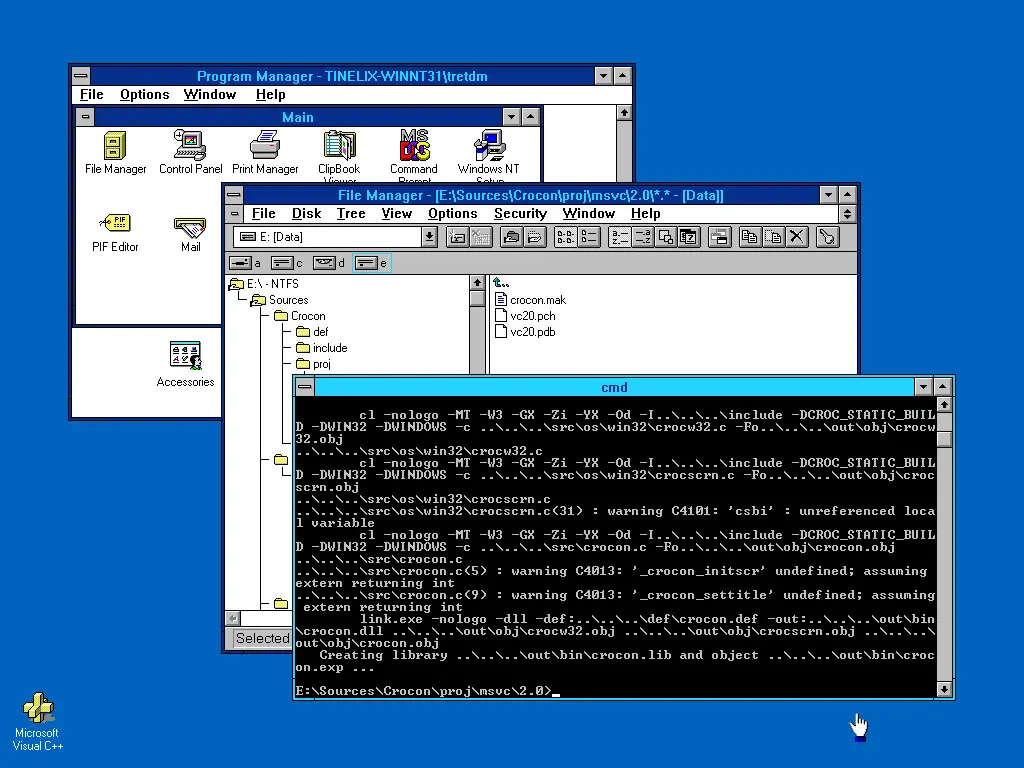Select floppy drive a in drive bar
Screen dimensions: 1024x768
(x=246, y=263)
